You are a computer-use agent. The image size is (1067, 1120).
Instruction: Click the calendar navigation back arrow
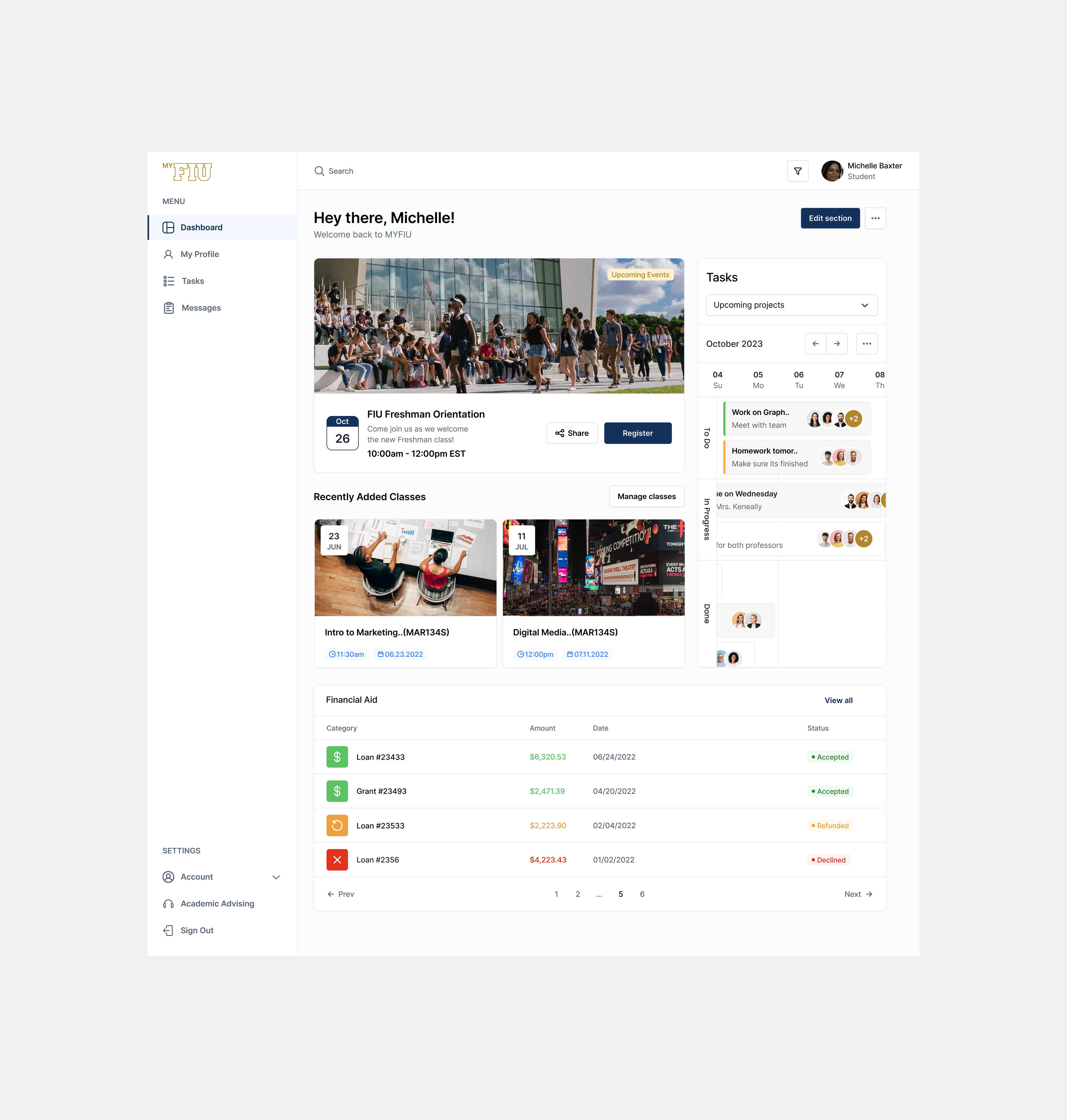click(x=816, y=344)
